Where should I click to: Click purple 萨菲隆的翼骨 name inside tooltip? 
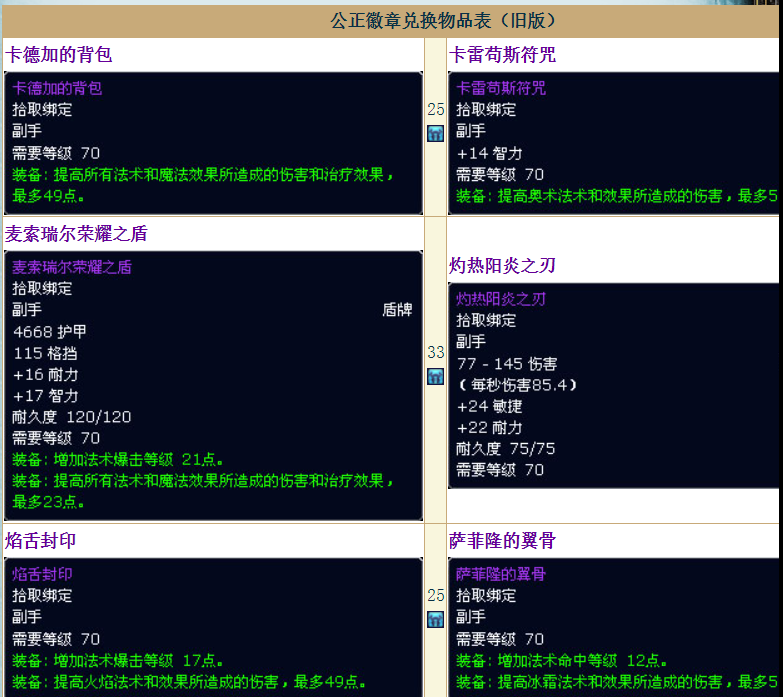[x=501, y=574]
